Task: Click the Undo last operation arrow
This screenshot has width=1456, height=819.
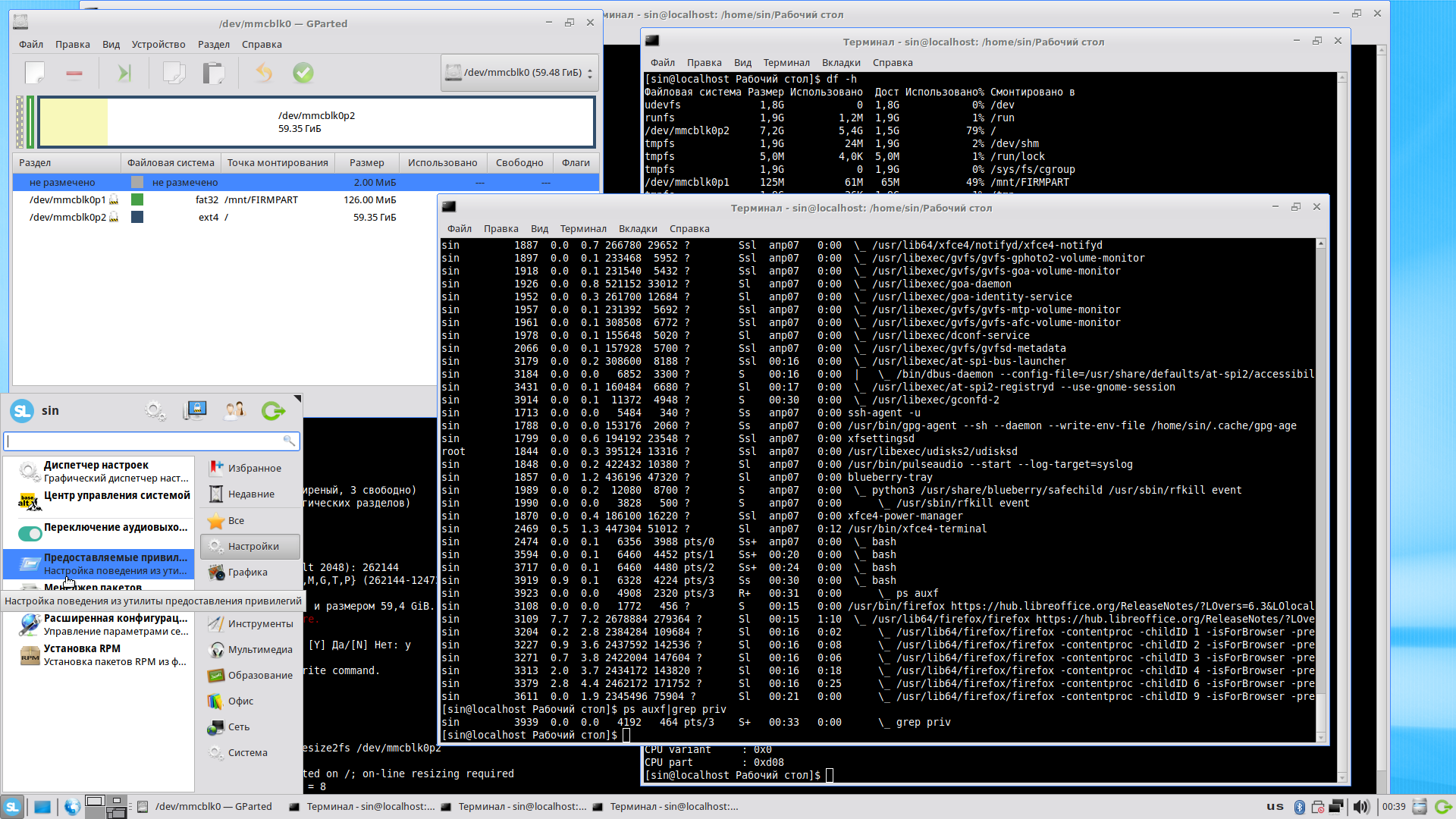Action: 263,73
